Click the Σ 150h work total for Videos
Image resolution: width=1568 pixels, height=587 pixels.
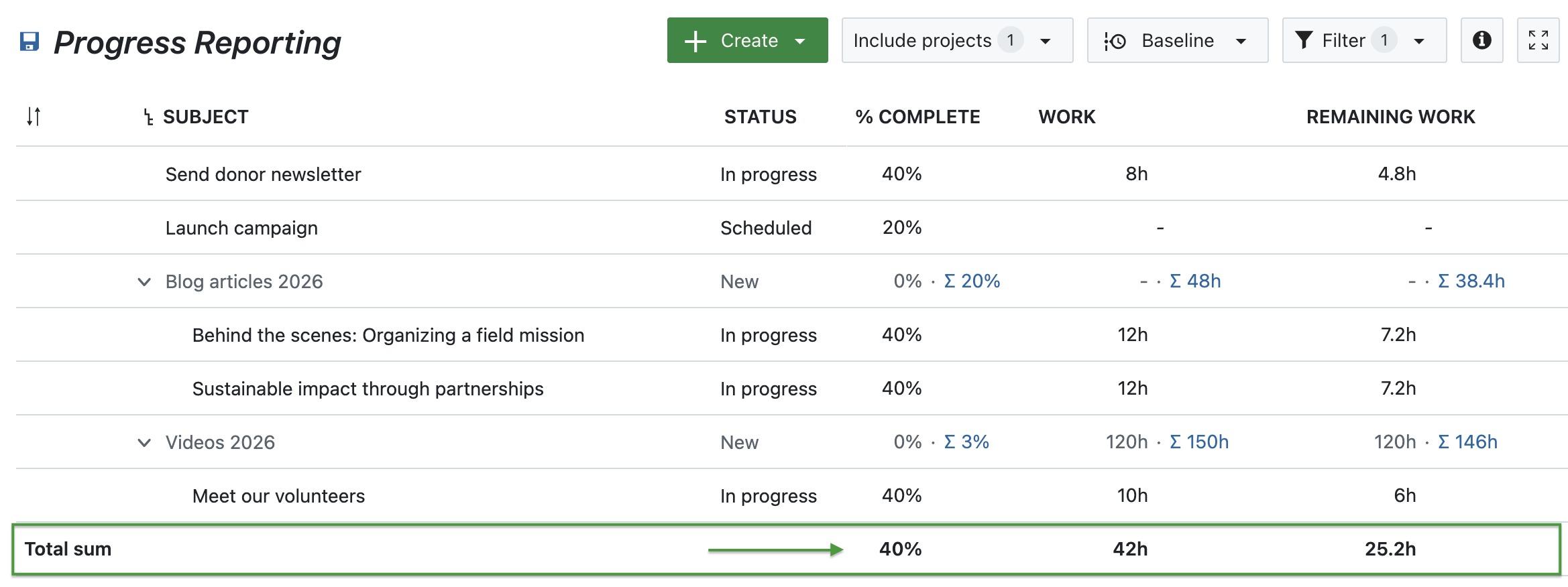[1199, 442]
